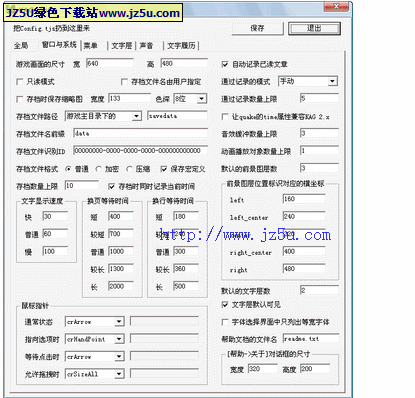Click 音效缓冲数量上限 field
Viewport: 415px width, 398px height.
tap(319, 133)
